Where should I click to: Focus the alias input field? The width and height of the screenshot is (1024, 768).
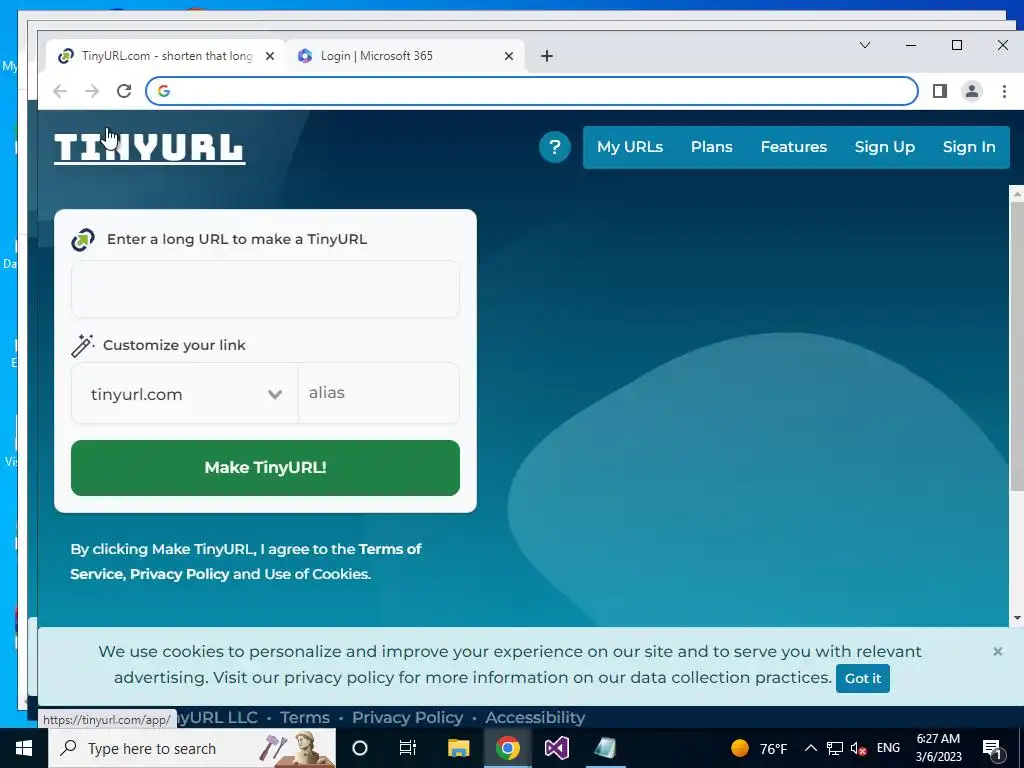tap(379, 393)
